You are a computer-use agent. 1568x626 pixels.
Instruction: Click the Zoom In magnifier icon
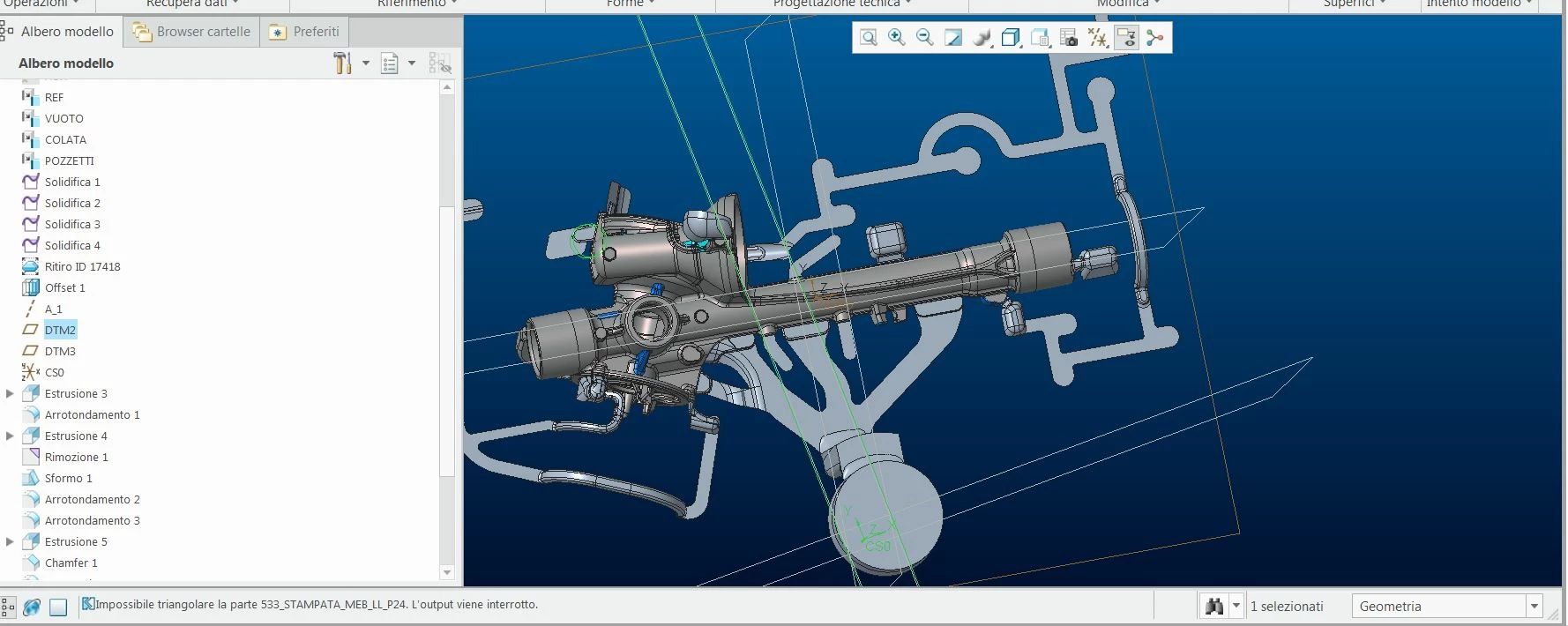(x=897, y=37)
